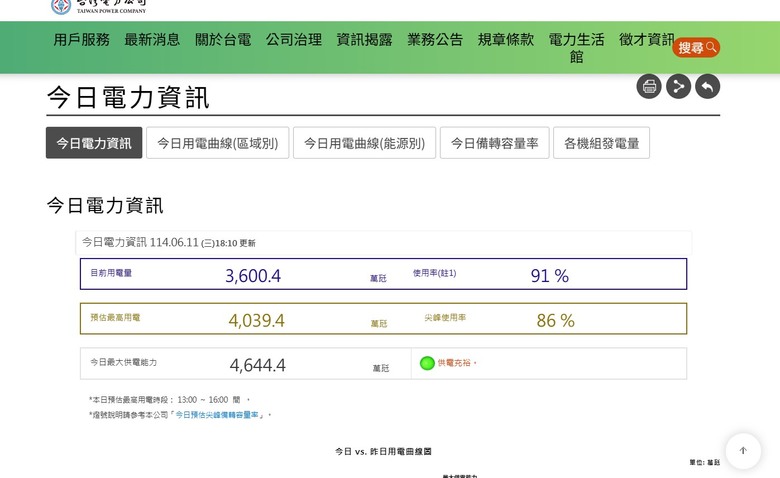Go back using the return arrow icon
The width and height of the screenshot is (780, 478).
[x=708, y=87]
